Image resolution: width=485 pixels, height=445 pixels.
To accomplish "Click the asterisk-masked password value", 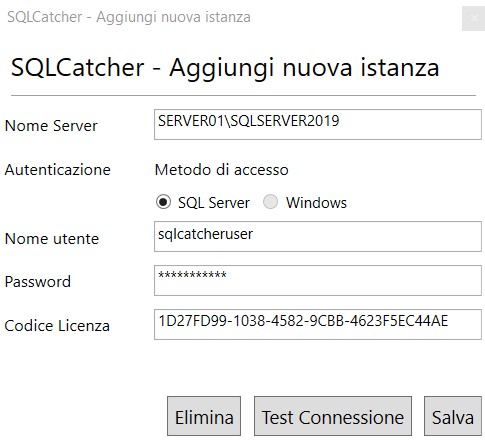I will click(192, 275).
